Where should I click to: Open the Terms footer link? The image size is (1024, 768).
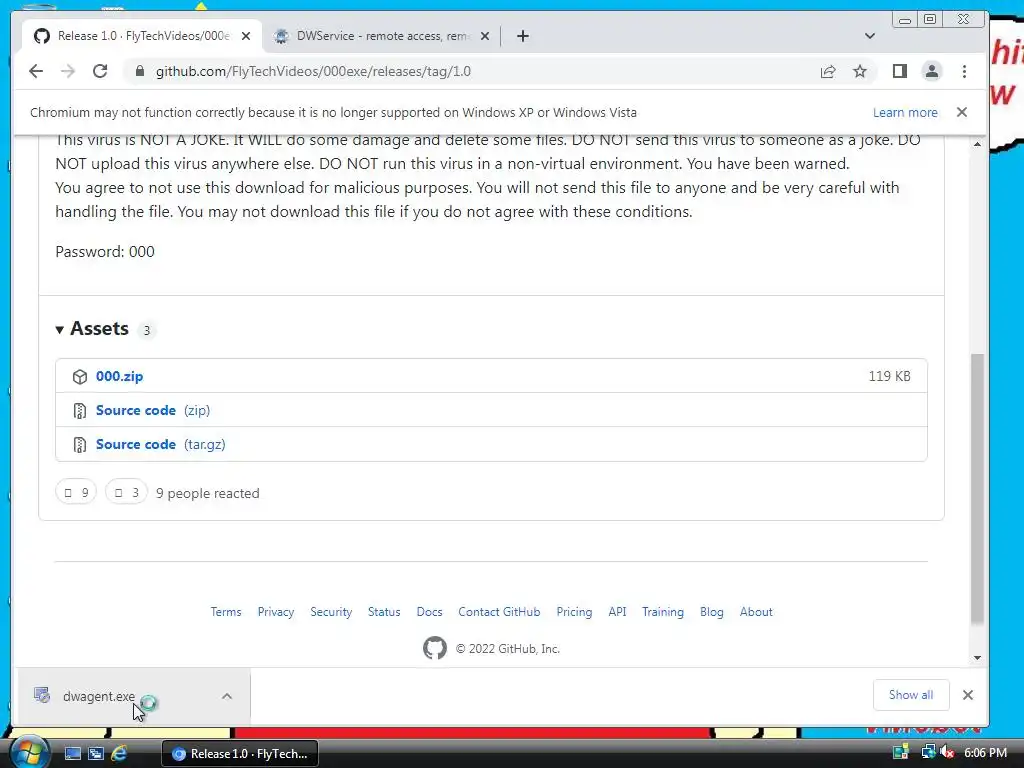tap(226, 612)
